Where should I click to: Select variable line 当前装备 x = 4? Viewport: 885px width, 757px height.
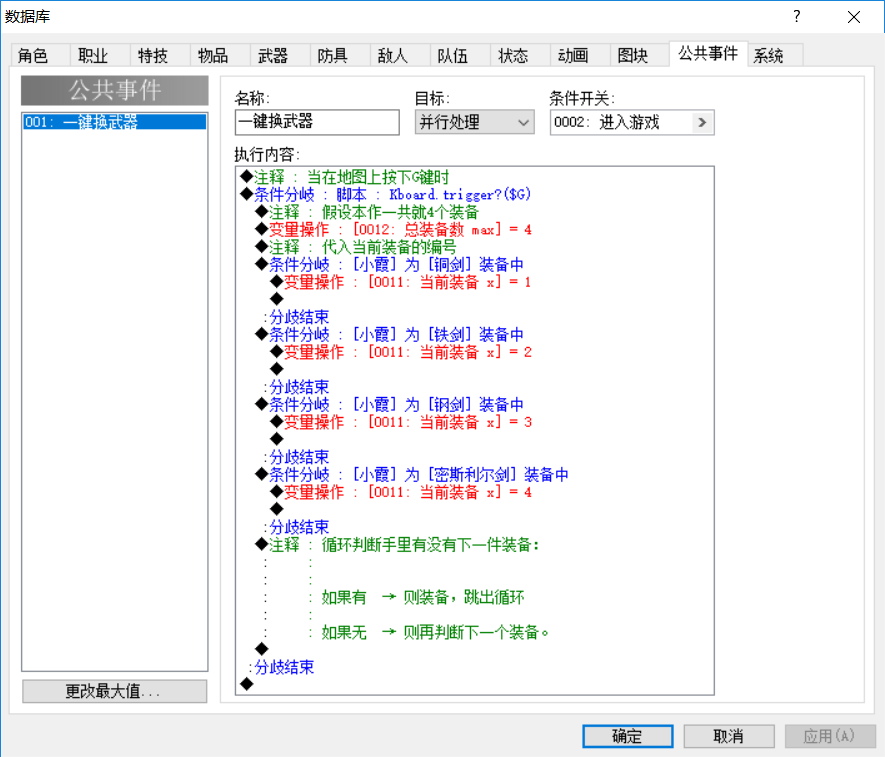point(401,492)
